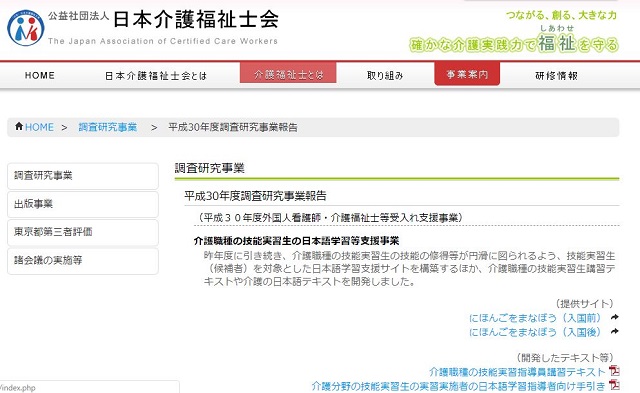Open the HOME navigation menu item
Viewport: 640px width, 393px height.
click(x=40, y=75)
